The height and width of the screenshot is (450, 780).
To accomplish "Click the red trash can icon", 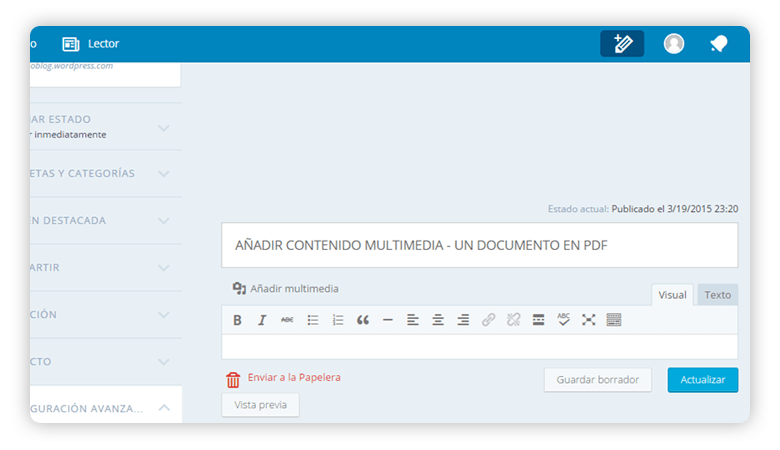I will [233, 379].
